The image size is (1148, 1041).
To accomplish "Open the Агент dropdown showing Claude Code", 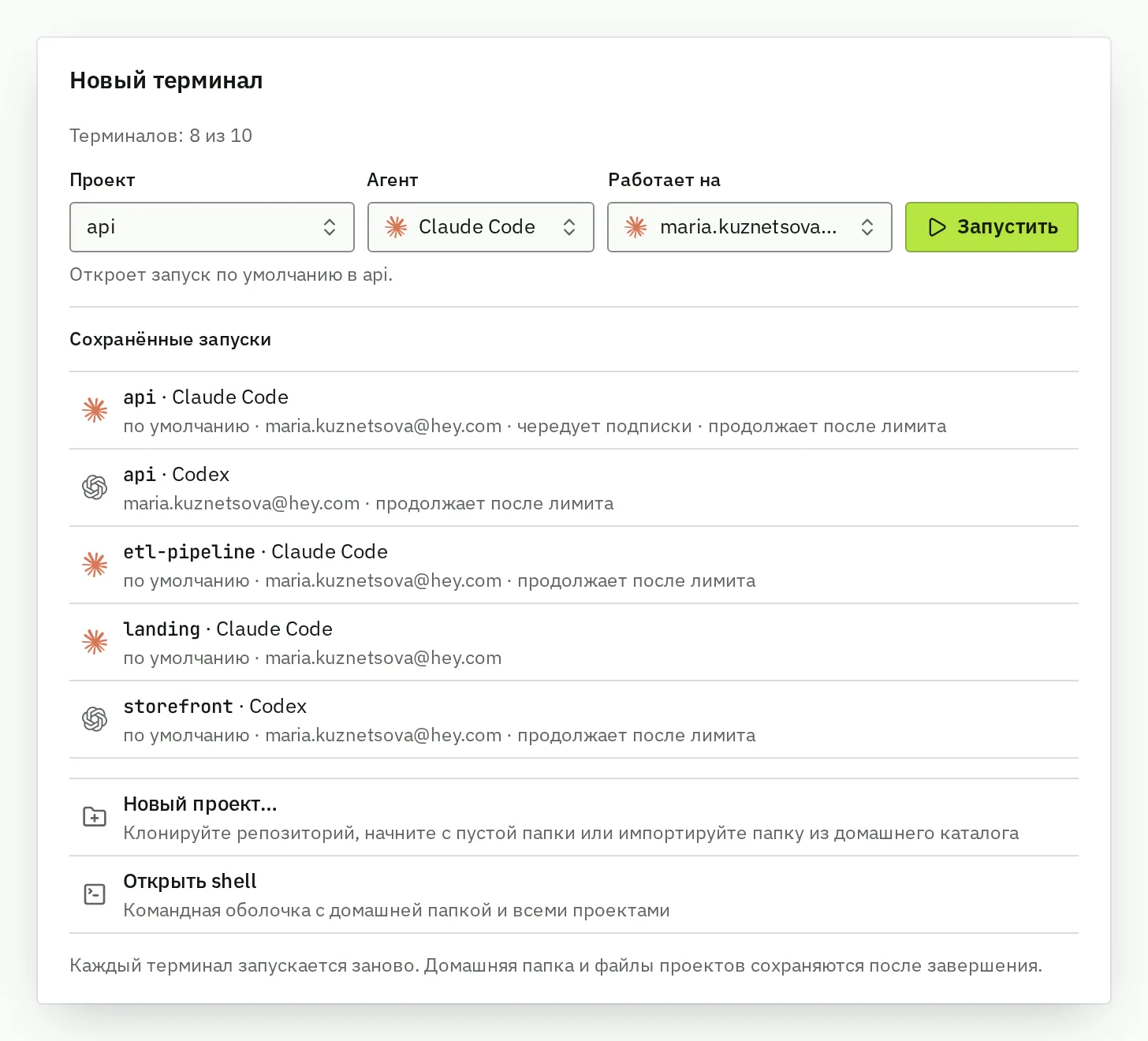I will click(x=480, y=227).
